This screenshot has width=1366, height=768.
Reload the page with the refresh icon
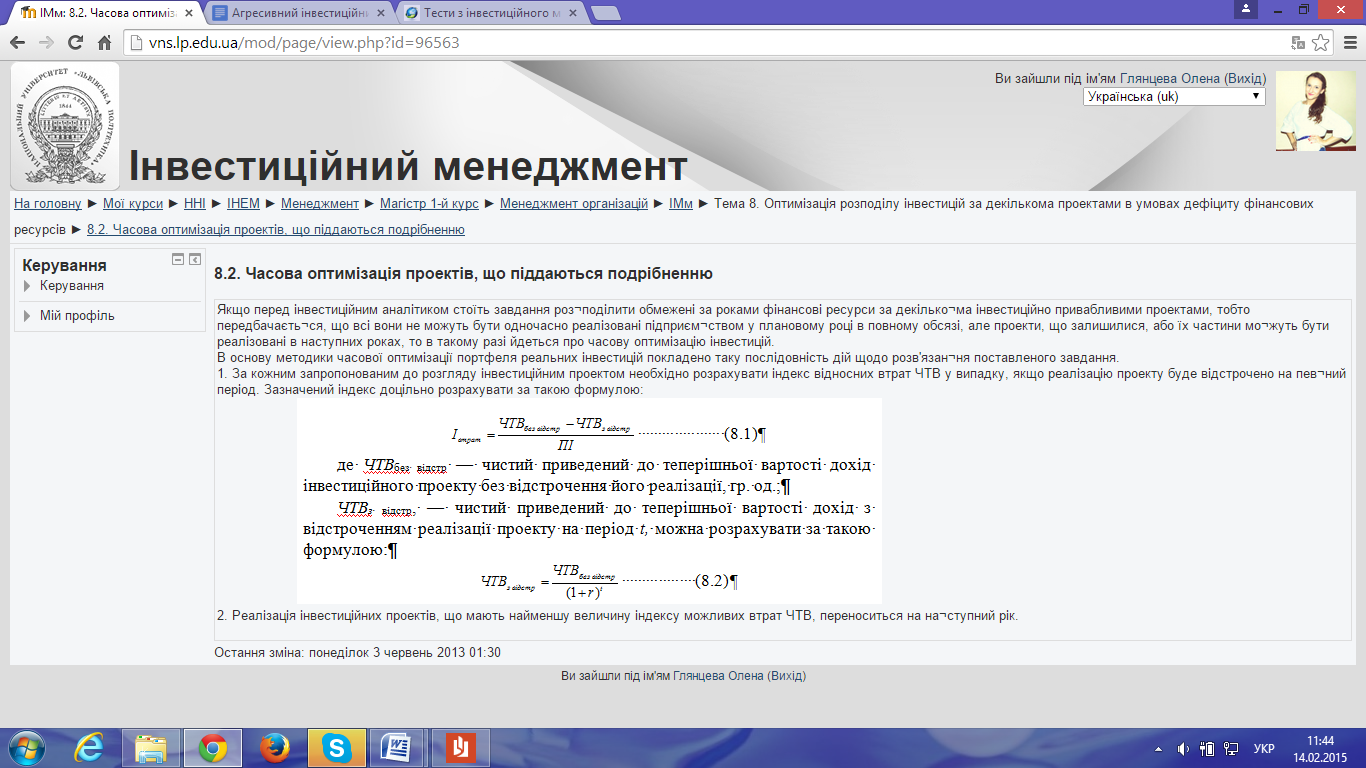[75, 43]
